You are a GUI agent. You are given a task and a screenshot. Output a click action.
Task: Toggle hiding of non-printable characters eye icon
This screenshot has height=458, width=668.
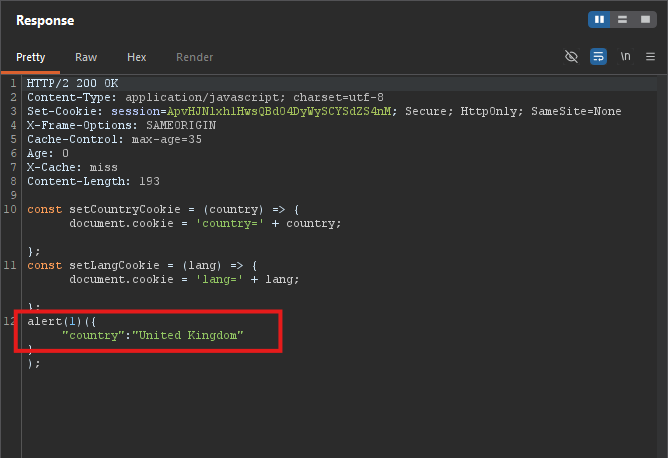coord(571,56)
